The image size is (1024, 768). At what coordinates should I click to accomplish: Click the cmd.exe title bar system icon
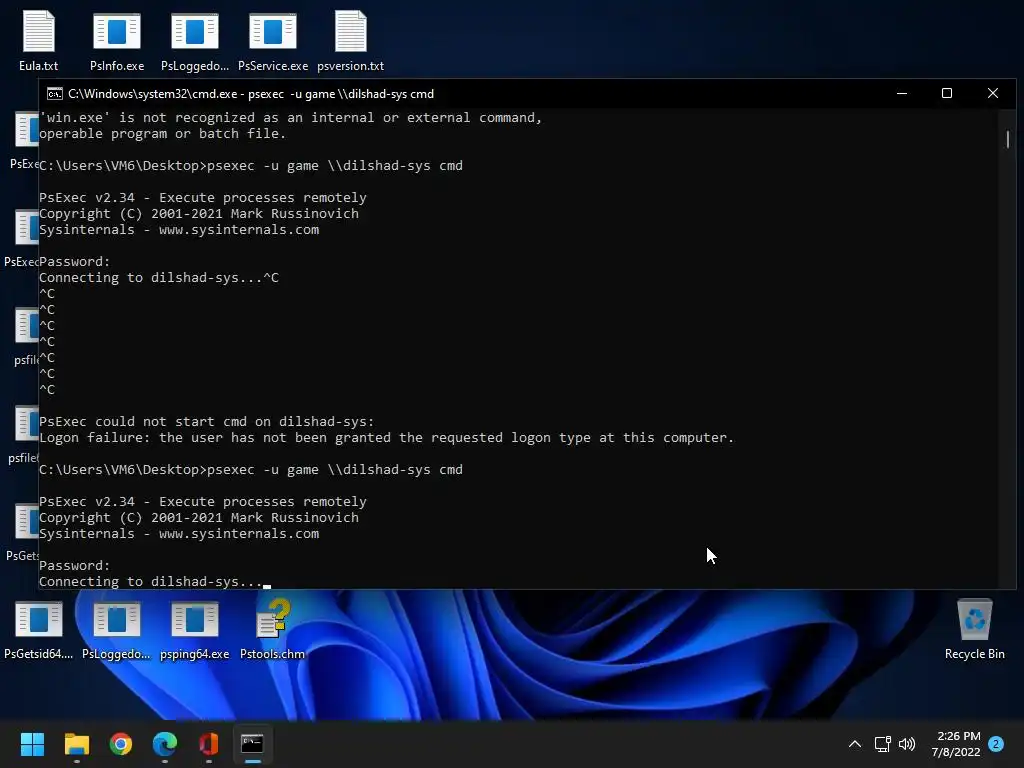point(55,94)
